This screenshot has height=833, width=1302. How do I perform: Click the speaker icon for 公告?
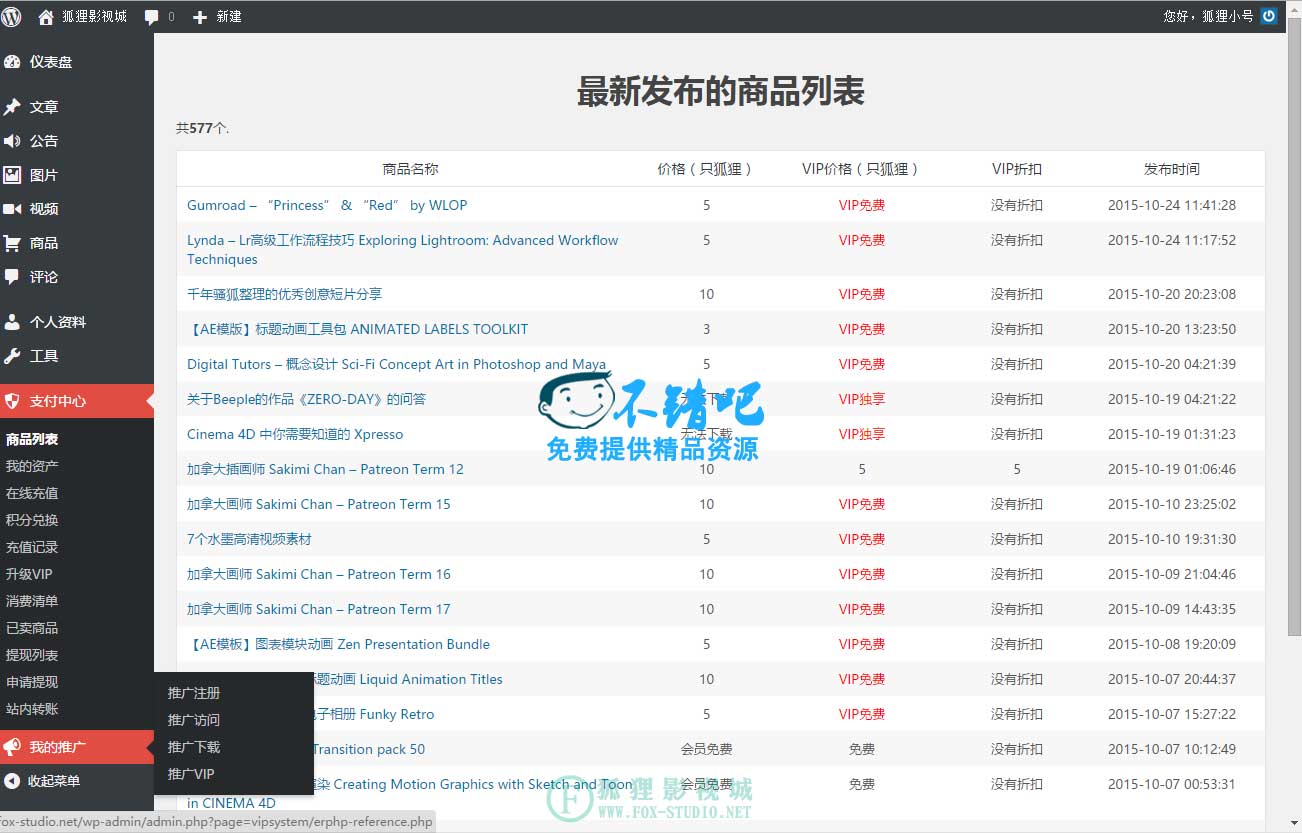click(12, 141)
